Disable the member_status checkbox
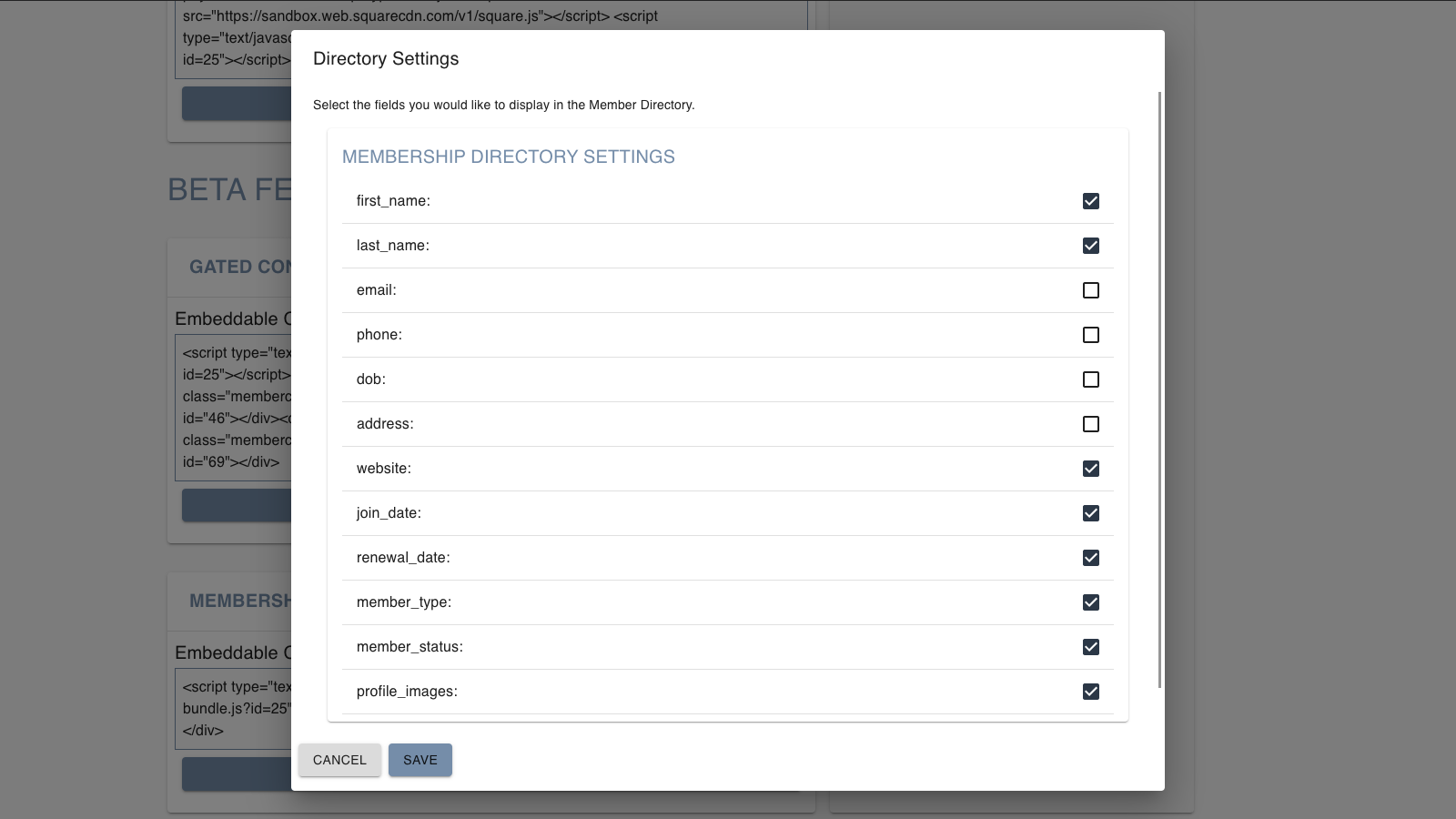The image size is (1456, 819). 1090,646
